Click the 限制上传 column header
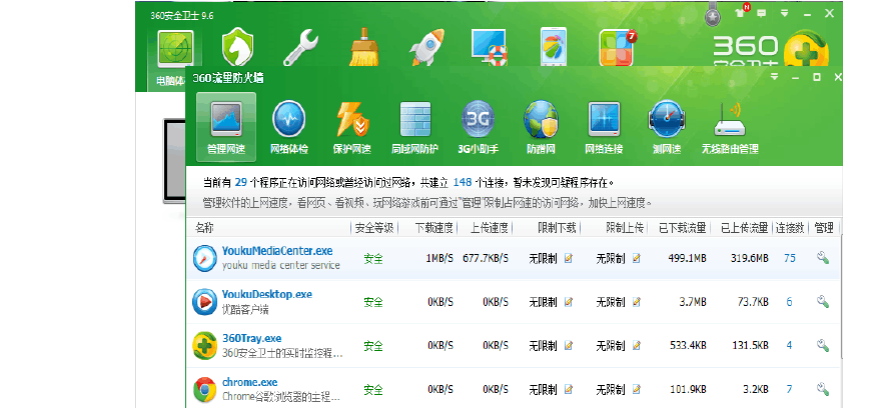 pos(624,229)
